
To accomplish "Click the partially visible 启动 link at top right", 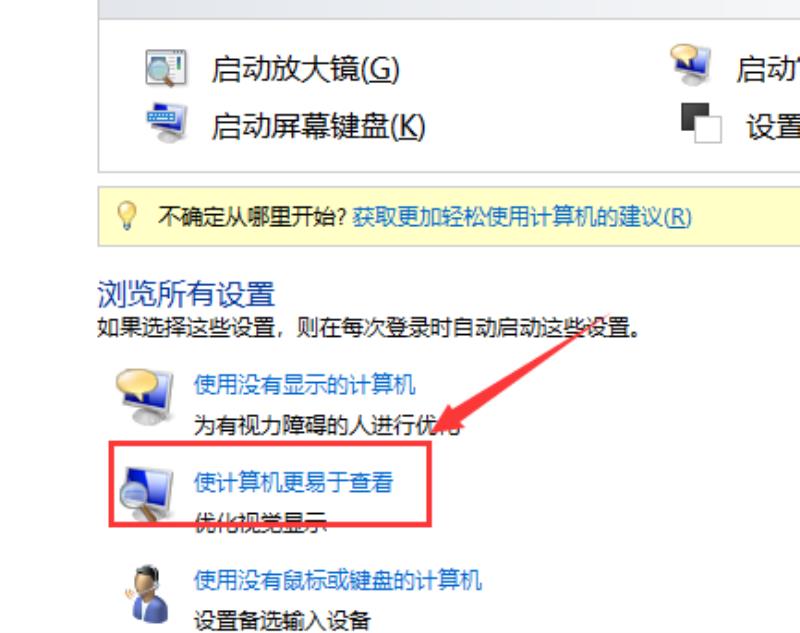I will tap(767, 69).
